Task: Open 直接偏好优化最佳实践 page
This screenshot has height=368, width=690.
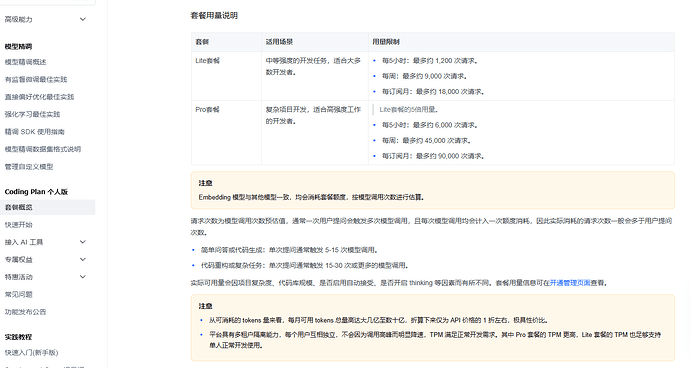Action: [x=40, y=97]
